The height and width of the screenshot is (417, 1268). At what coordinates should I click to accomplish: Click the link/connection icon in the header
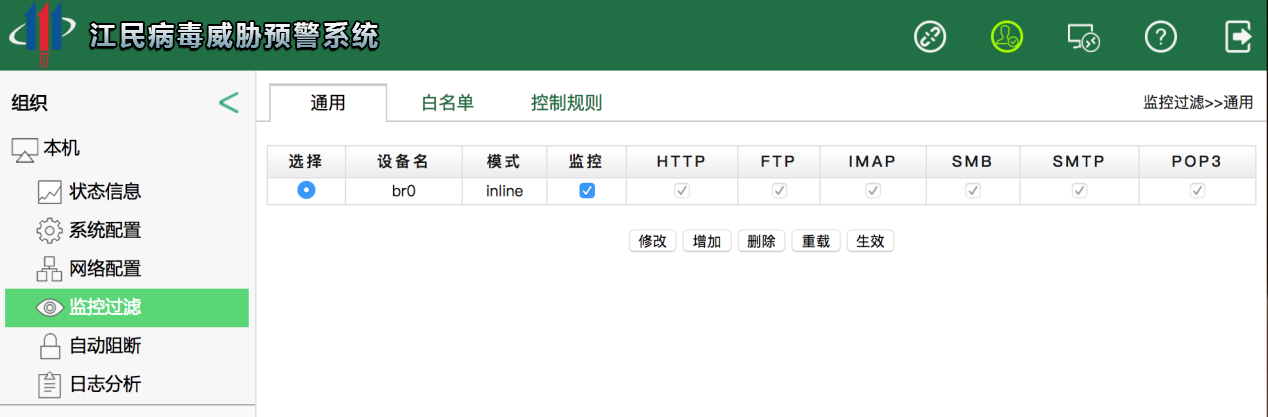click(930, 37)
